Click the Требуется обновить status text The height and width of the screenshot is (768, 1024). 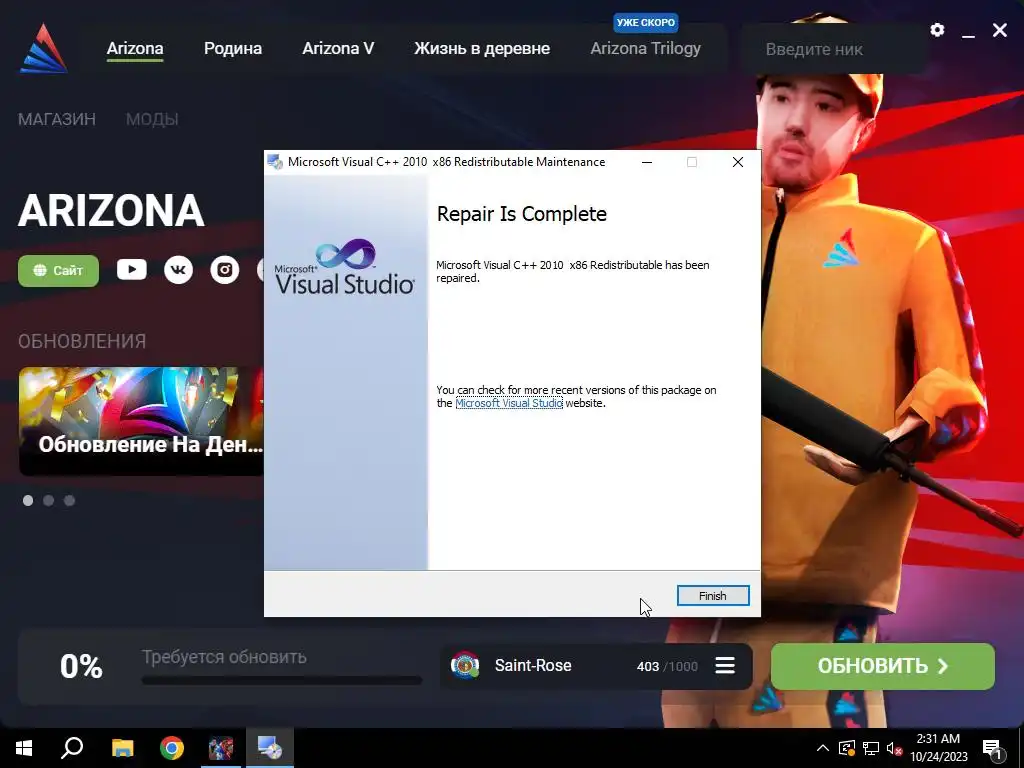[224, 657]
